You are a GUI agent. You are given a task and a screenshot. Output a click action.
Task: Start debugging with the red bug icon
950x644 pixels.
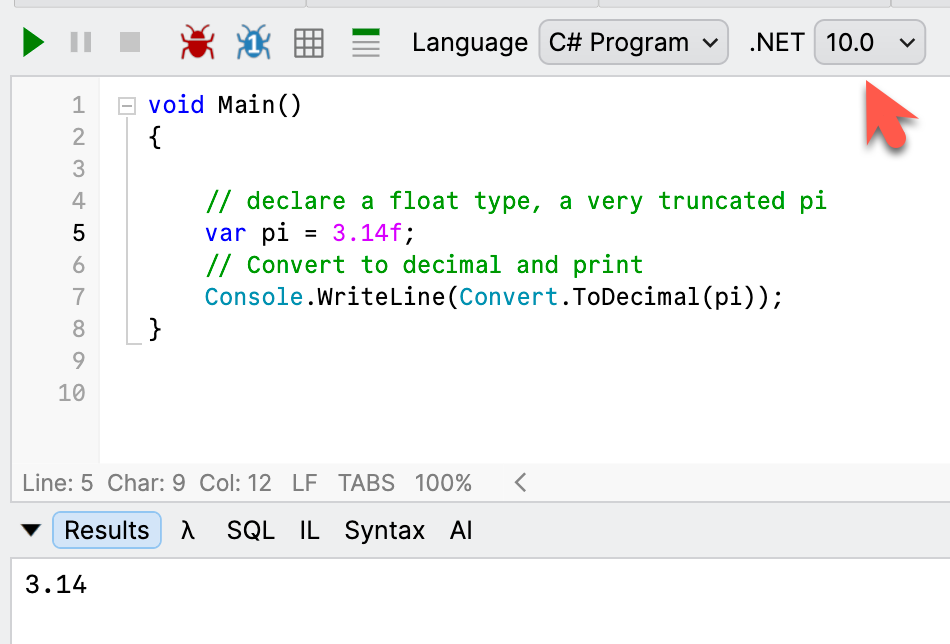pos(198,42)
